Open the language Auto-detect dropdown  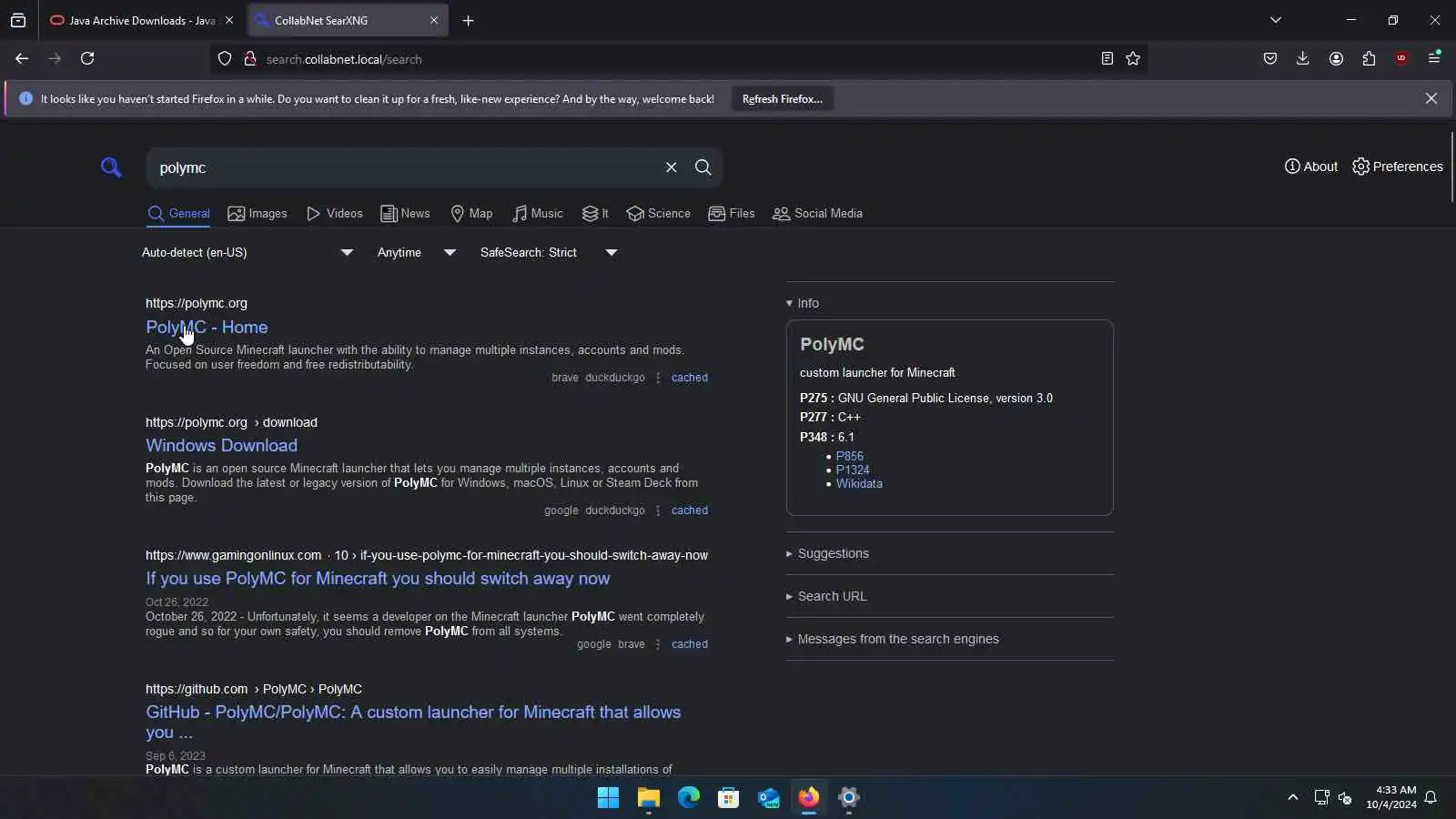pos(248,253)
